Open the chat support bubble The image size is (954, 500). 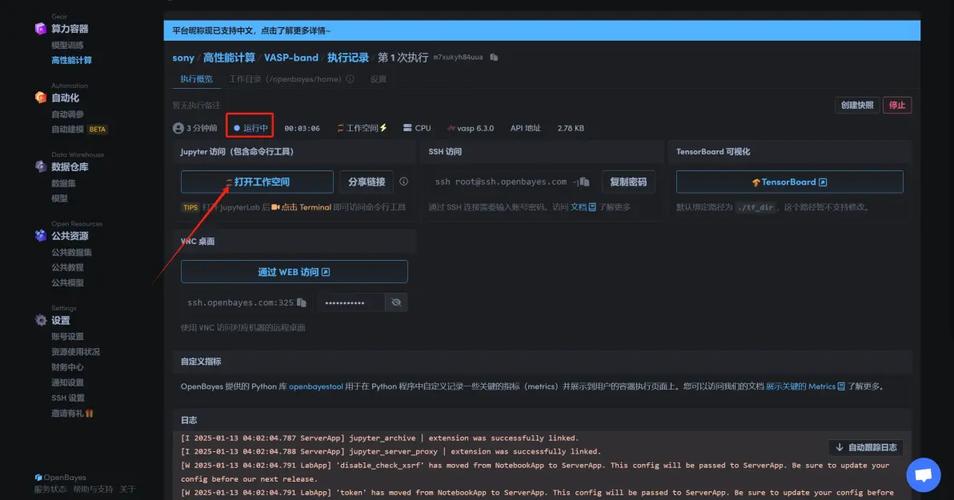pyautogui.click(x=923, y=474)
